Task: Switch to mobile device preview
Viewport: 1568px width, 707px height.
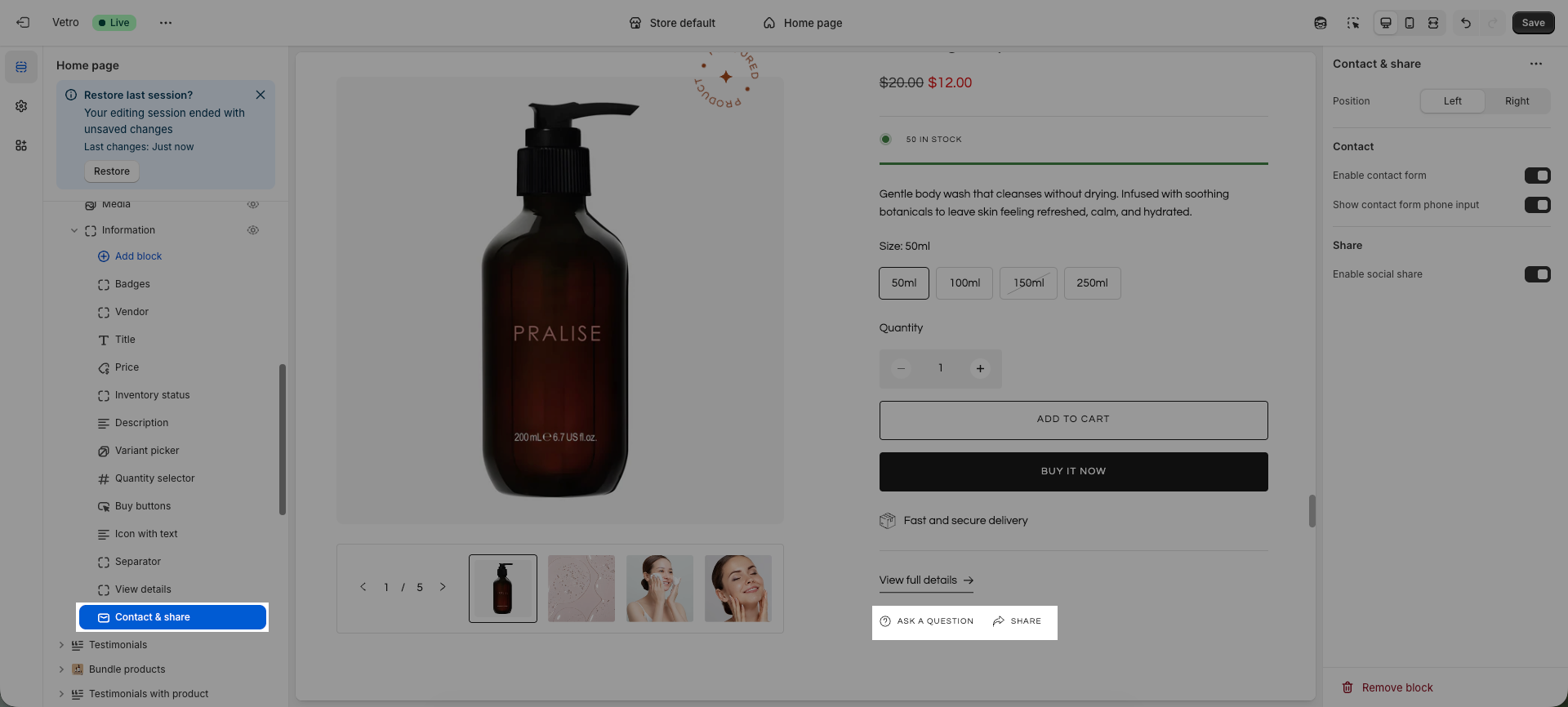Action: coord(1410,23)
